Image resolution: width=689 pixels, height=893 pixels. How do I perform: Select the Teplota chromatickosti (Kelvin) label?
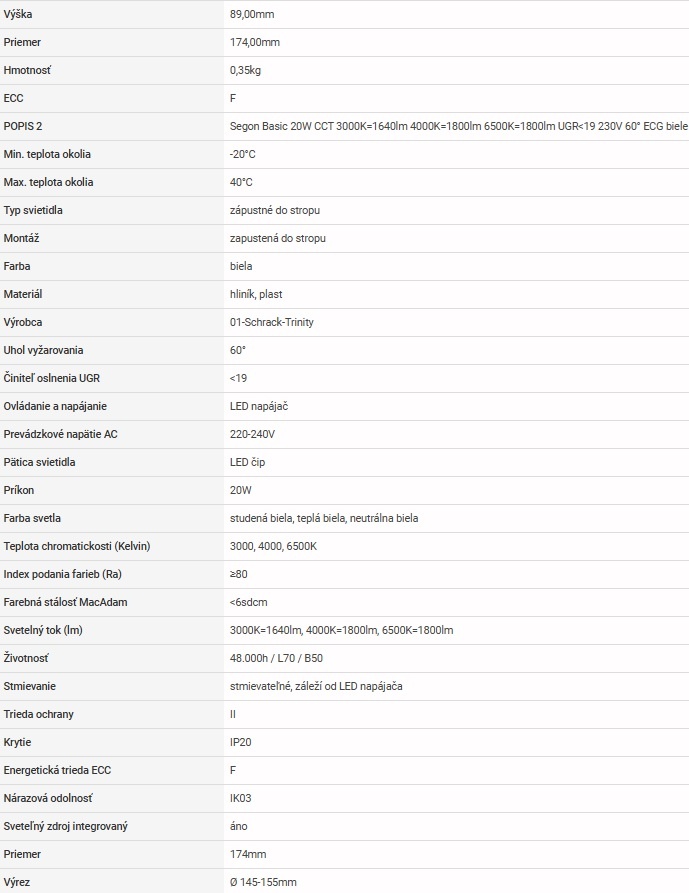[x=77, y=547]
